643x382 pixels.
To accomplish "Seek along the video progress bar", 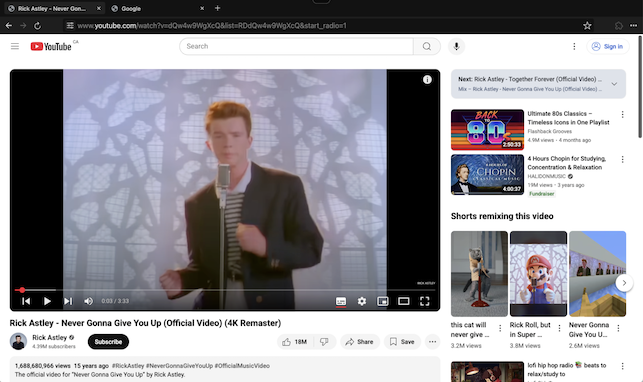I will pyautogui.click(x=225, y=290).
